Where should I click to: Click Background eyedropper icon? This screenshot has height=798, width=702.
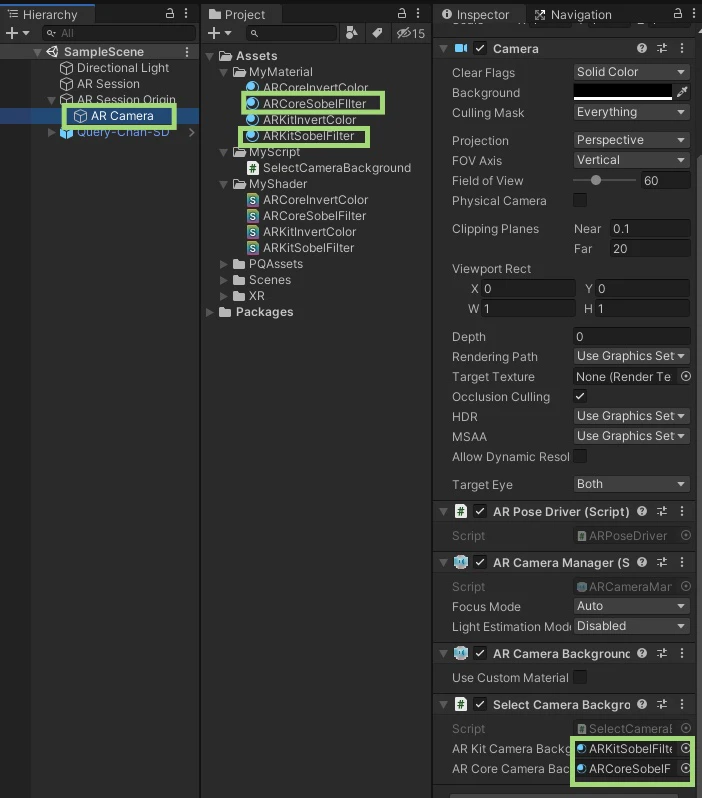682,92
